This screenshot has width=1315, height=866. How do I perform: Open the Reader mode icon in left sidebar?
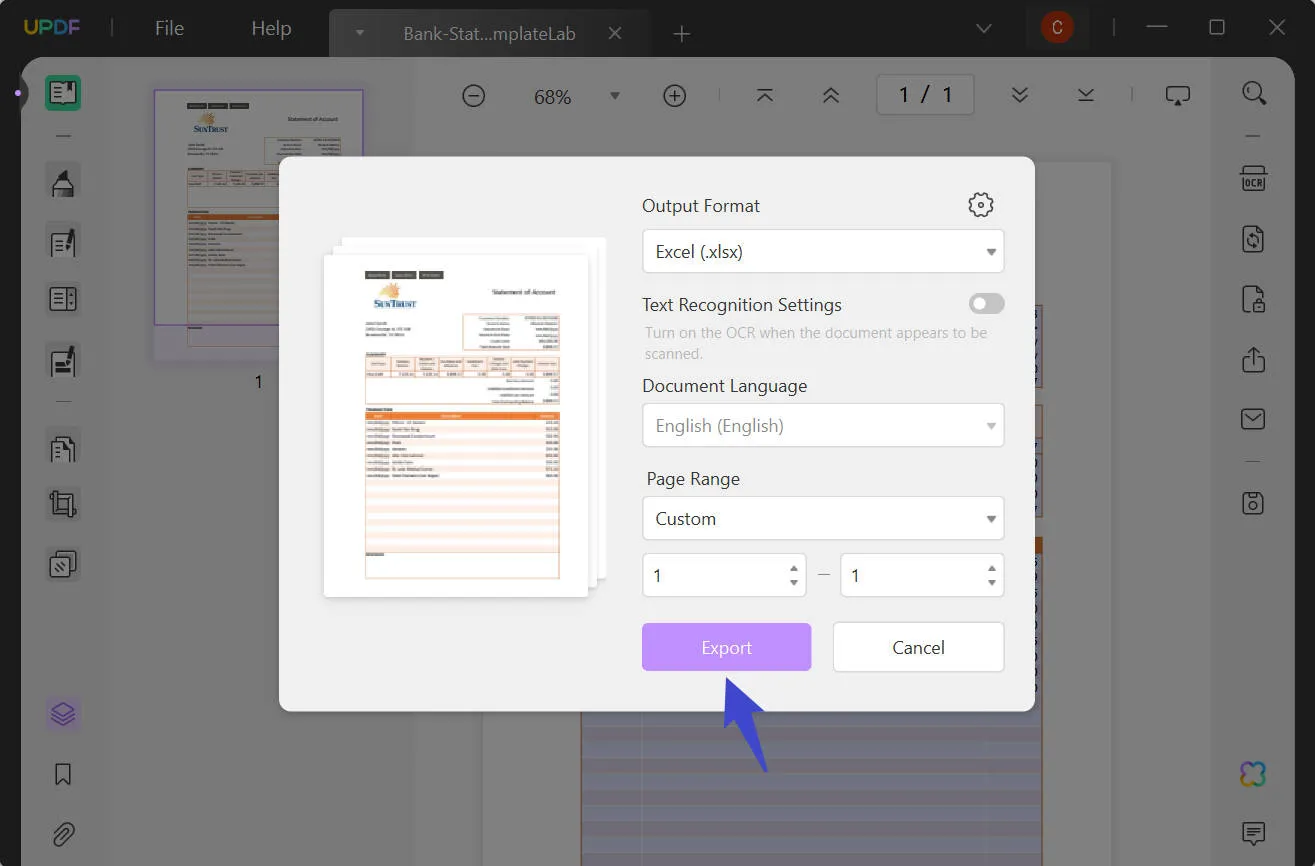pyautogui.click(x=63, y=93)
